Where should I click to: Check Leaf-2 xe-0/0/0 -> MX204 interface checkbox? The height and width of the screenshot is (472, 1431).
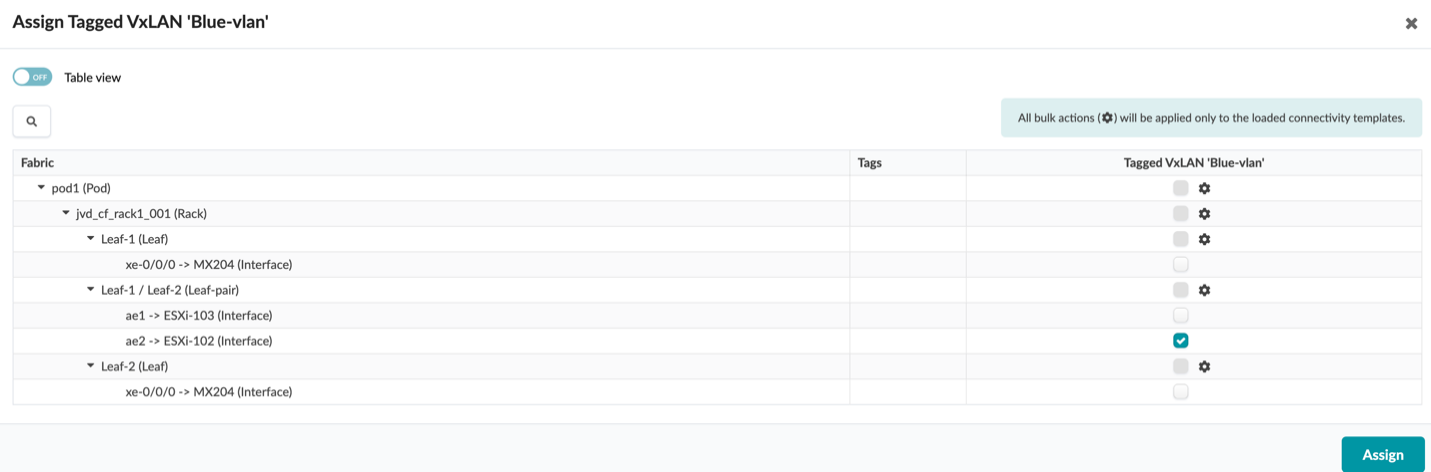click(x=1181, y=392)
